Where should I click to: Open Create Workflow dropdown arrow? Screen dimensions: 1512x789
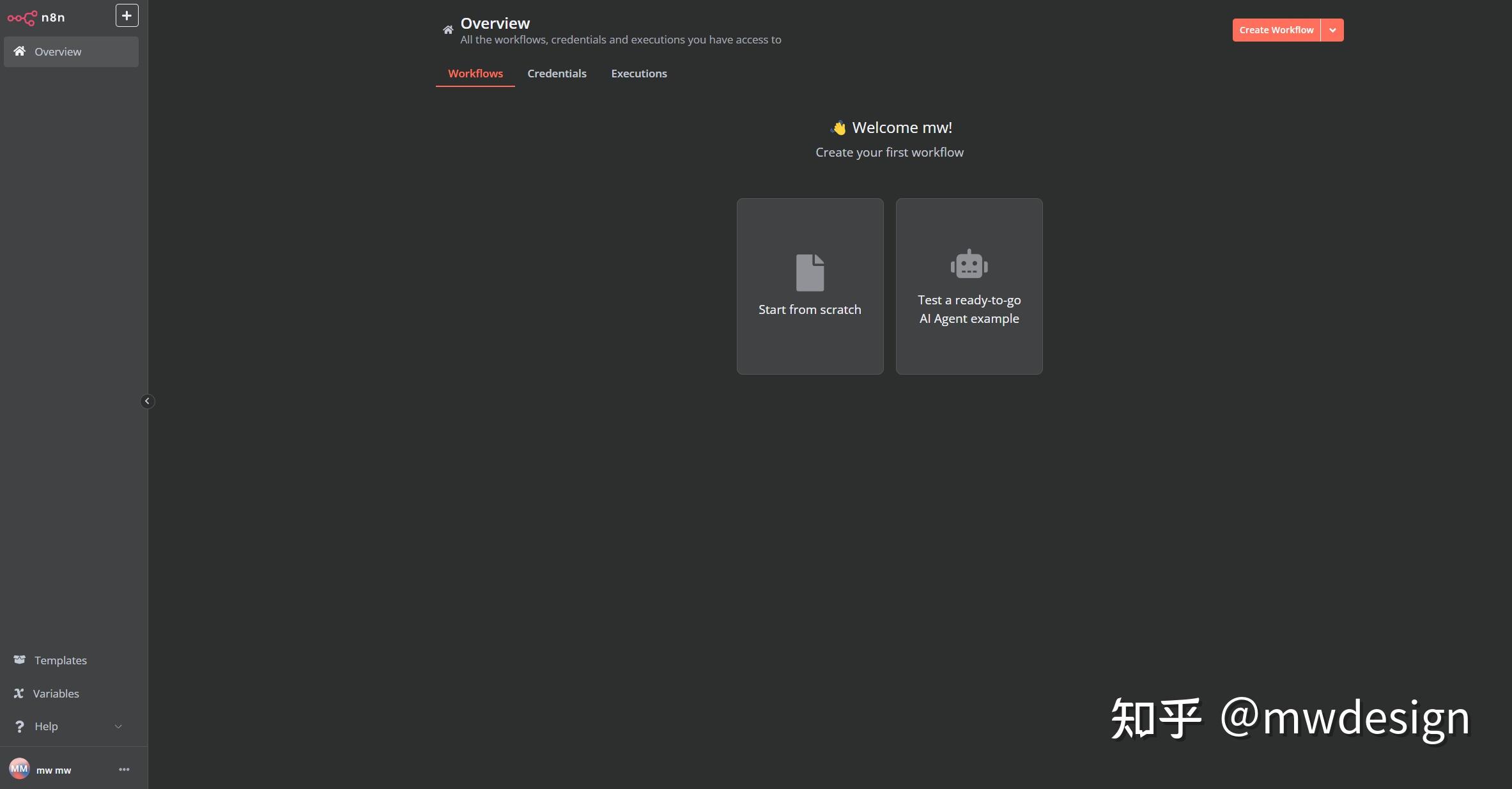pyautogui.click(x=1332, y=30)
